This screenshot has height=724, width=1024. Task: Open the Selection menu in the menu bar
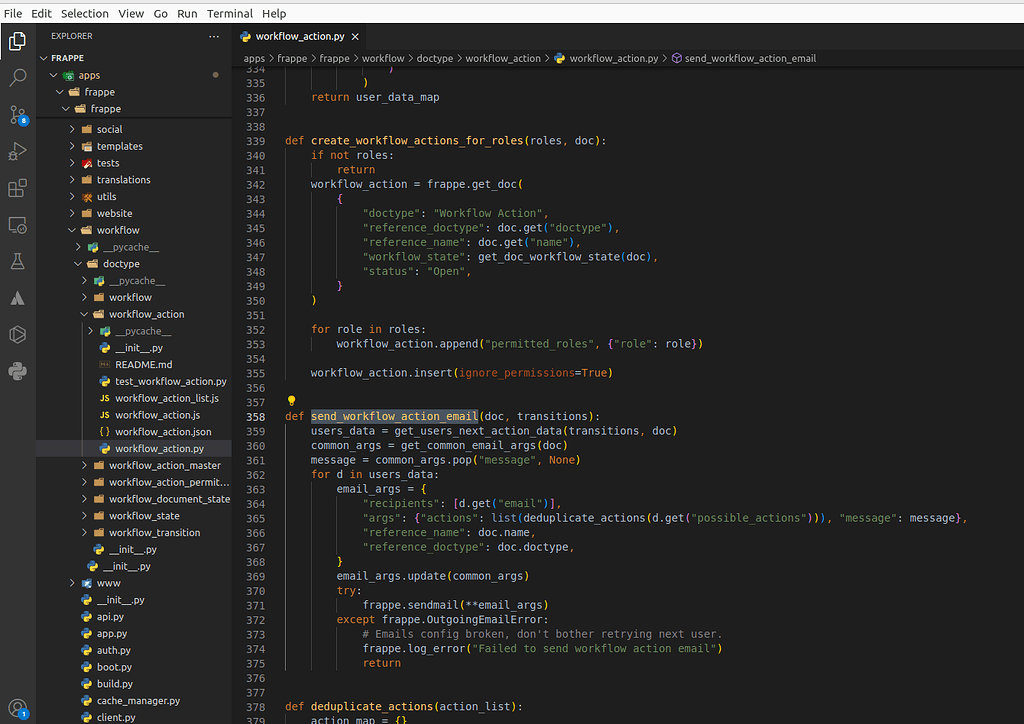coord(84,13)
